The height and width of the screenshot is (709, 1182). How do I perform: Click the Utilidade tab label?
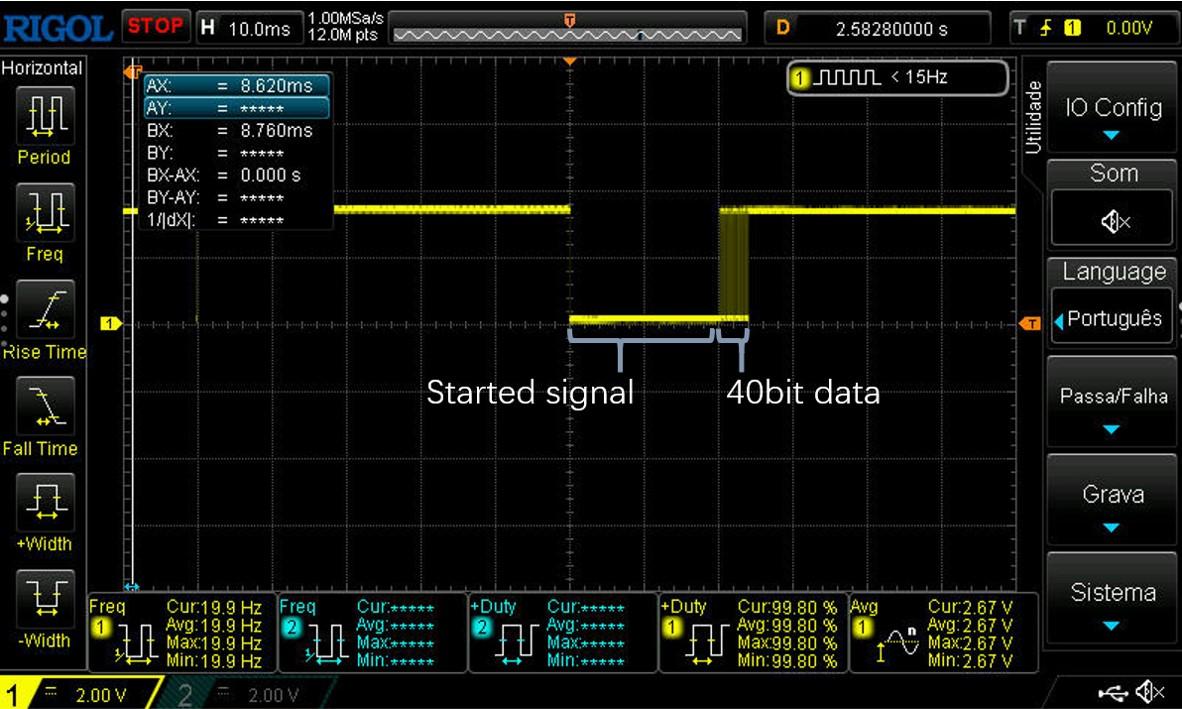click(x=1033, y=117)
